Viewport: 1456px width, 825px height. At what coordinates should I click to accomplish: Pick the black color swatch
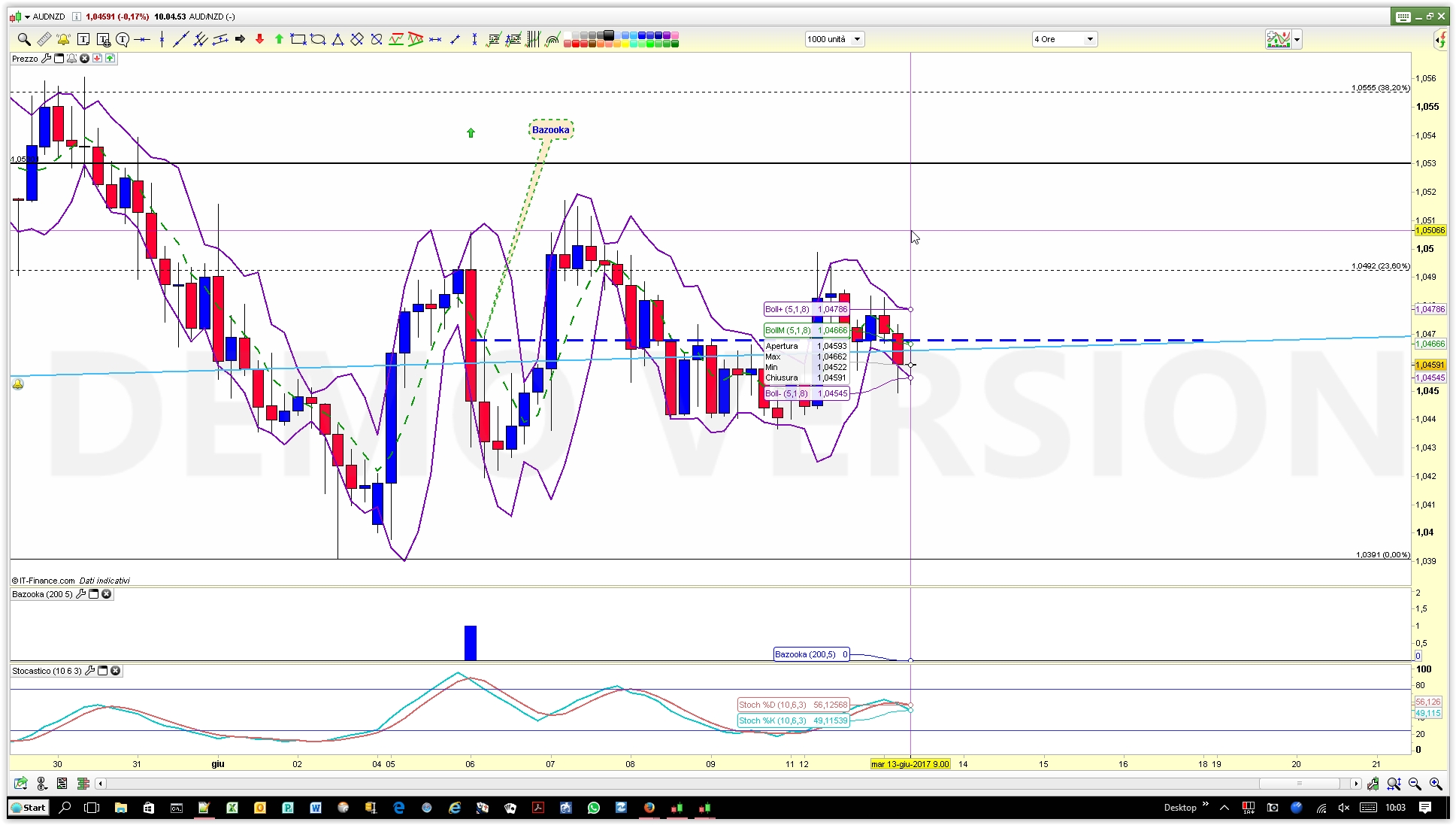point(609,35)
